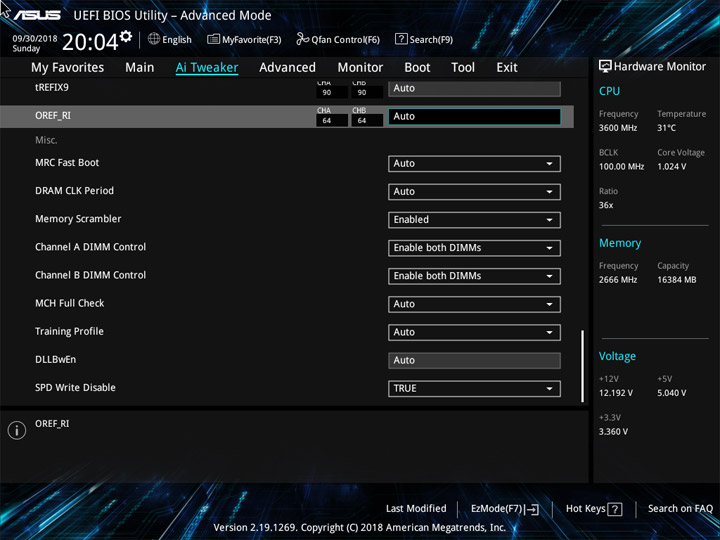Switch to My Favorites tab
This screenshot has width=720, height=540.
click(x=68, y=68)
